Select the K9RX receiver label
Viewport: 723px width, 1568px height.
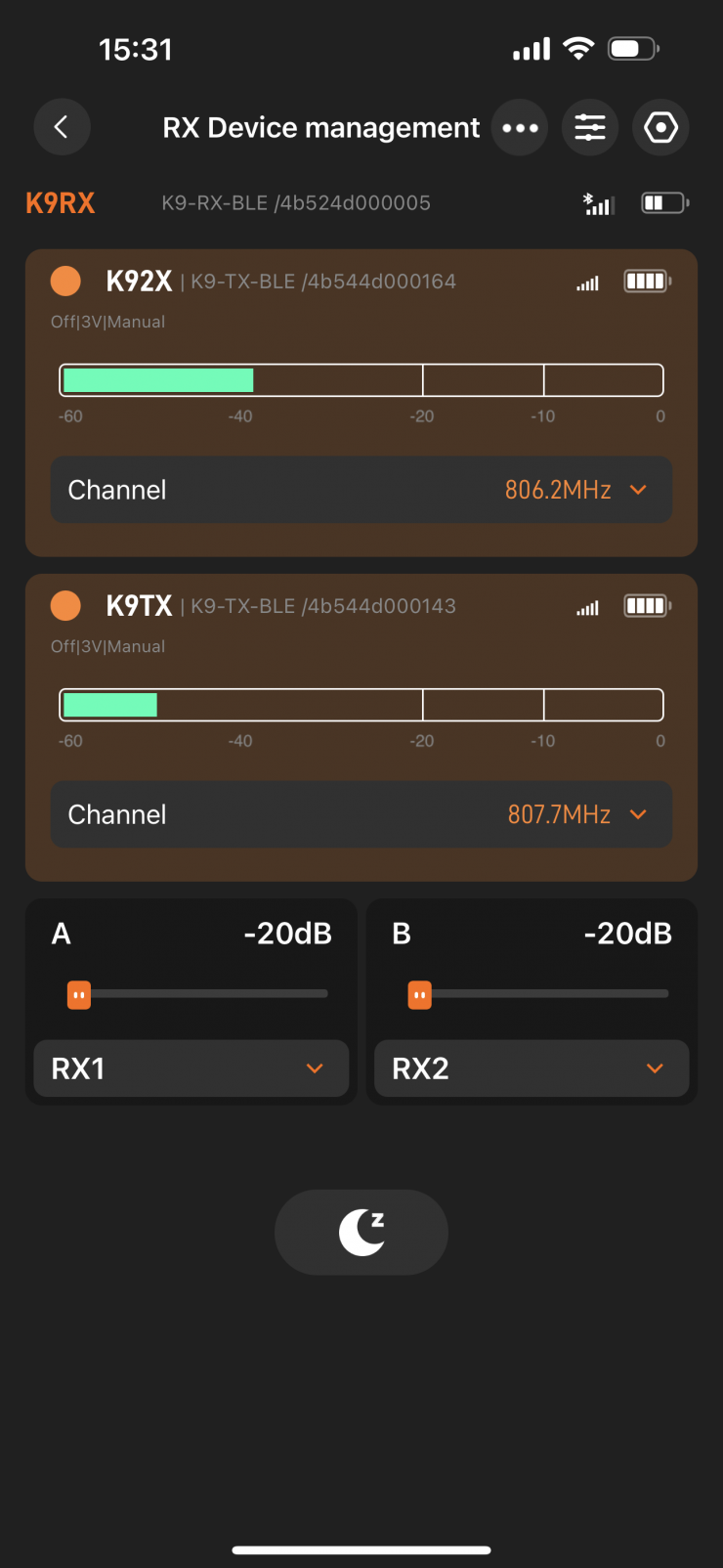[61, 203]
